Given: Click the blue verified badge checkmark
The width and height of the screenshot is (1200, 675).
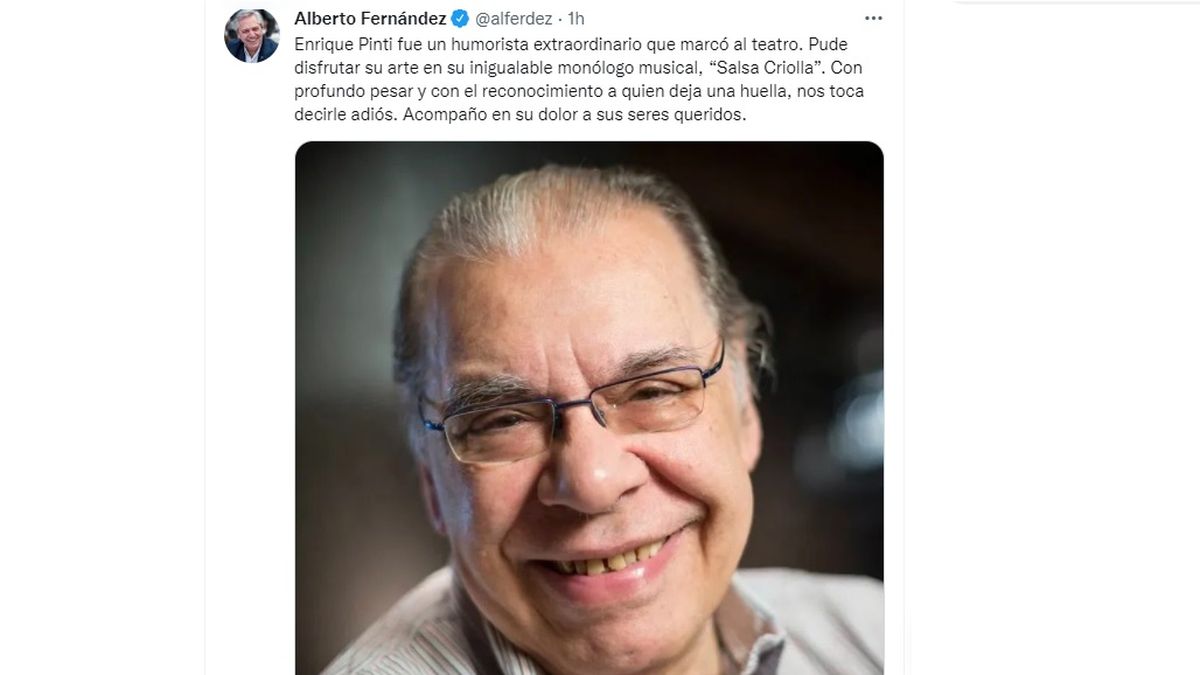Looking at the screenshot, I should click(460, 18).
